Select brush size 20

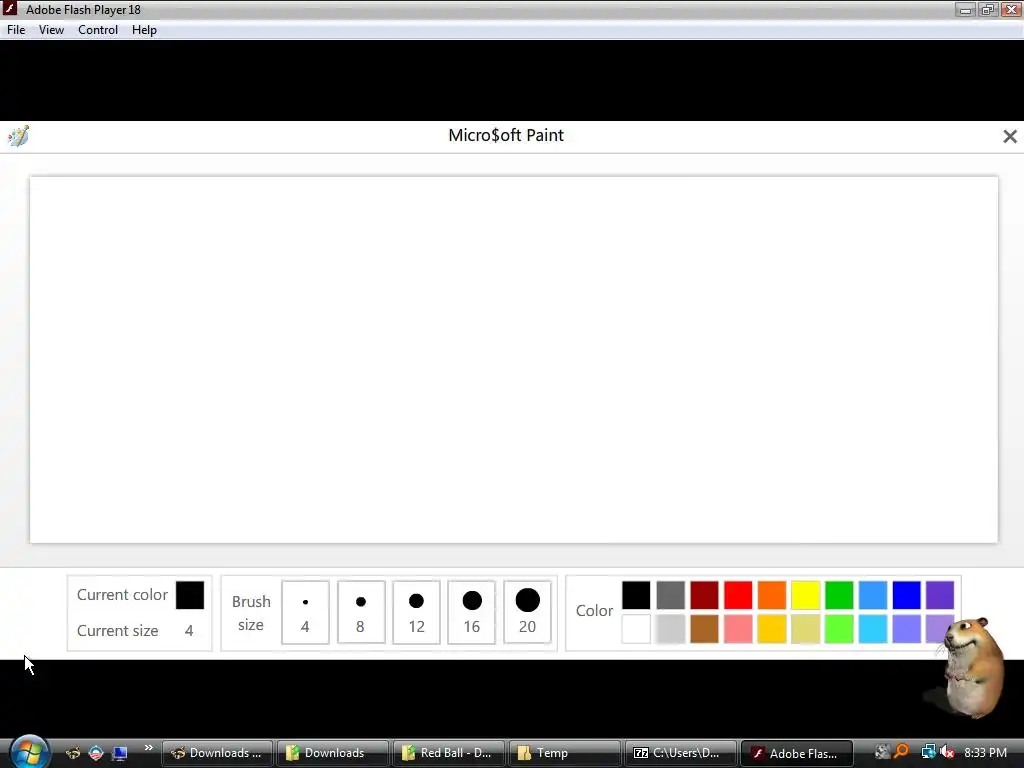point(527,613)
